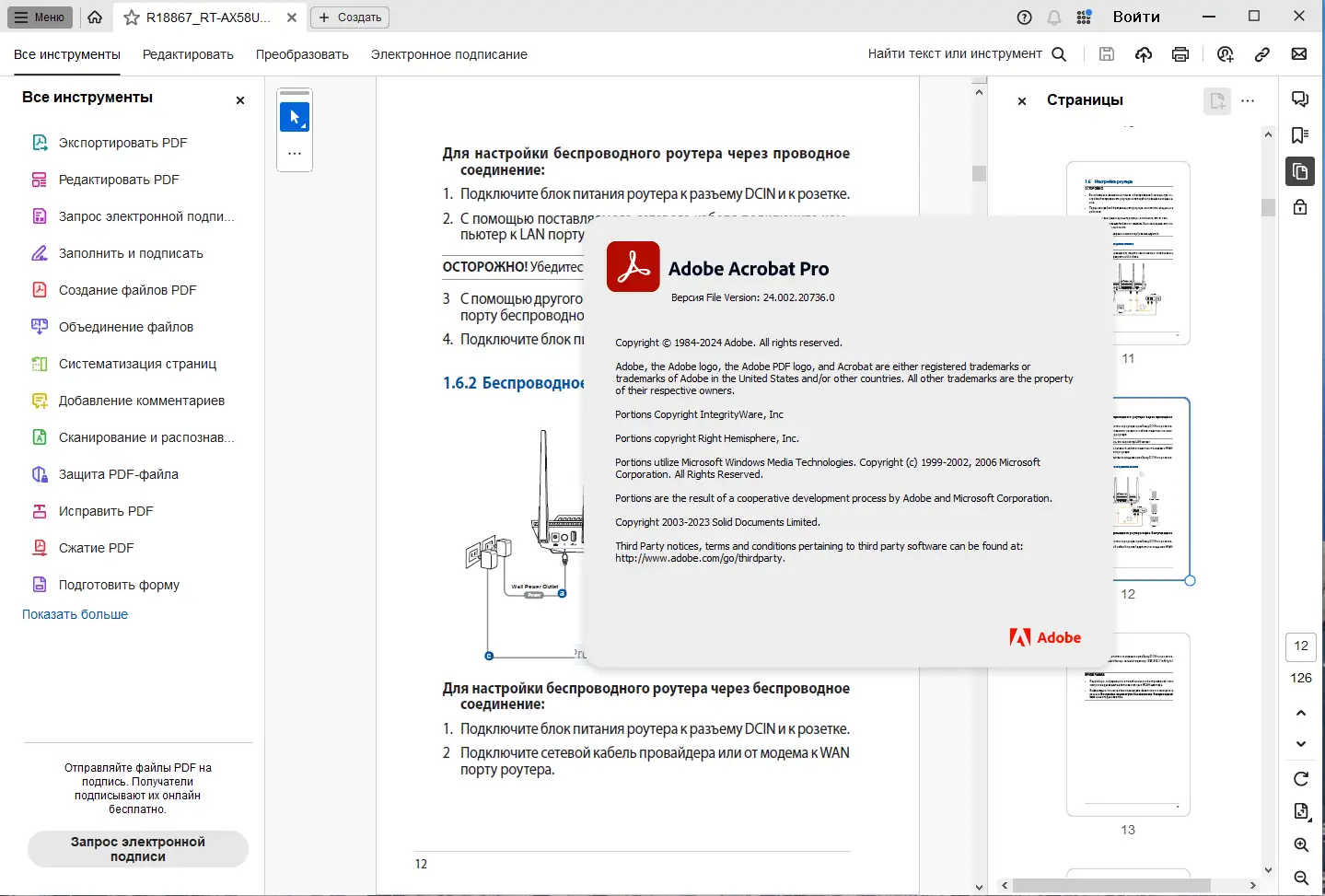Expand the quick tools ellipsis menu
The height and width of the screenshot is (896, 1325).
pos(295,154)
